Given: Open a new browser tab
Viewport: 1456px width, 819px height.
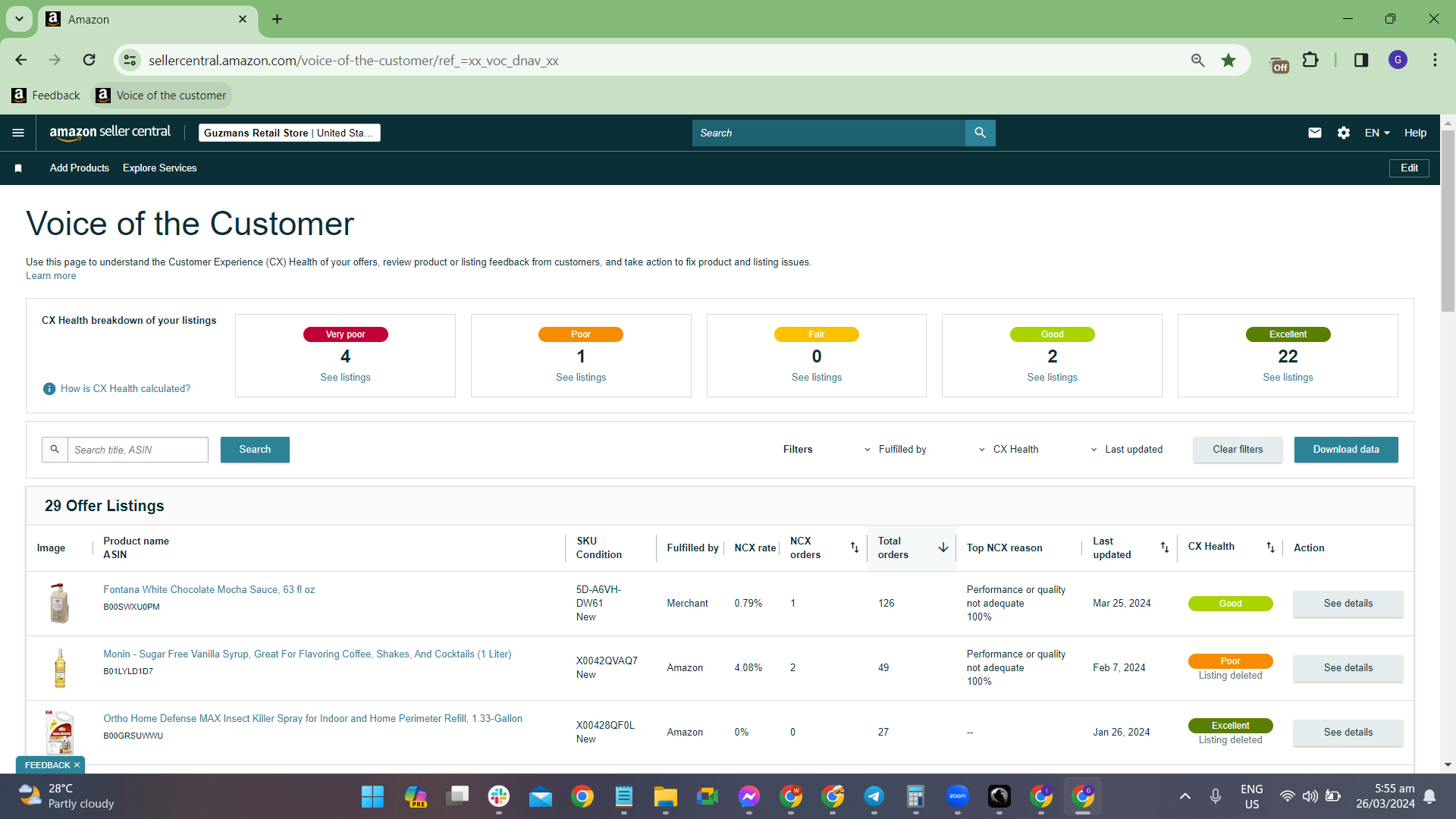Looking at the screenshot, I should pos(278,19).
